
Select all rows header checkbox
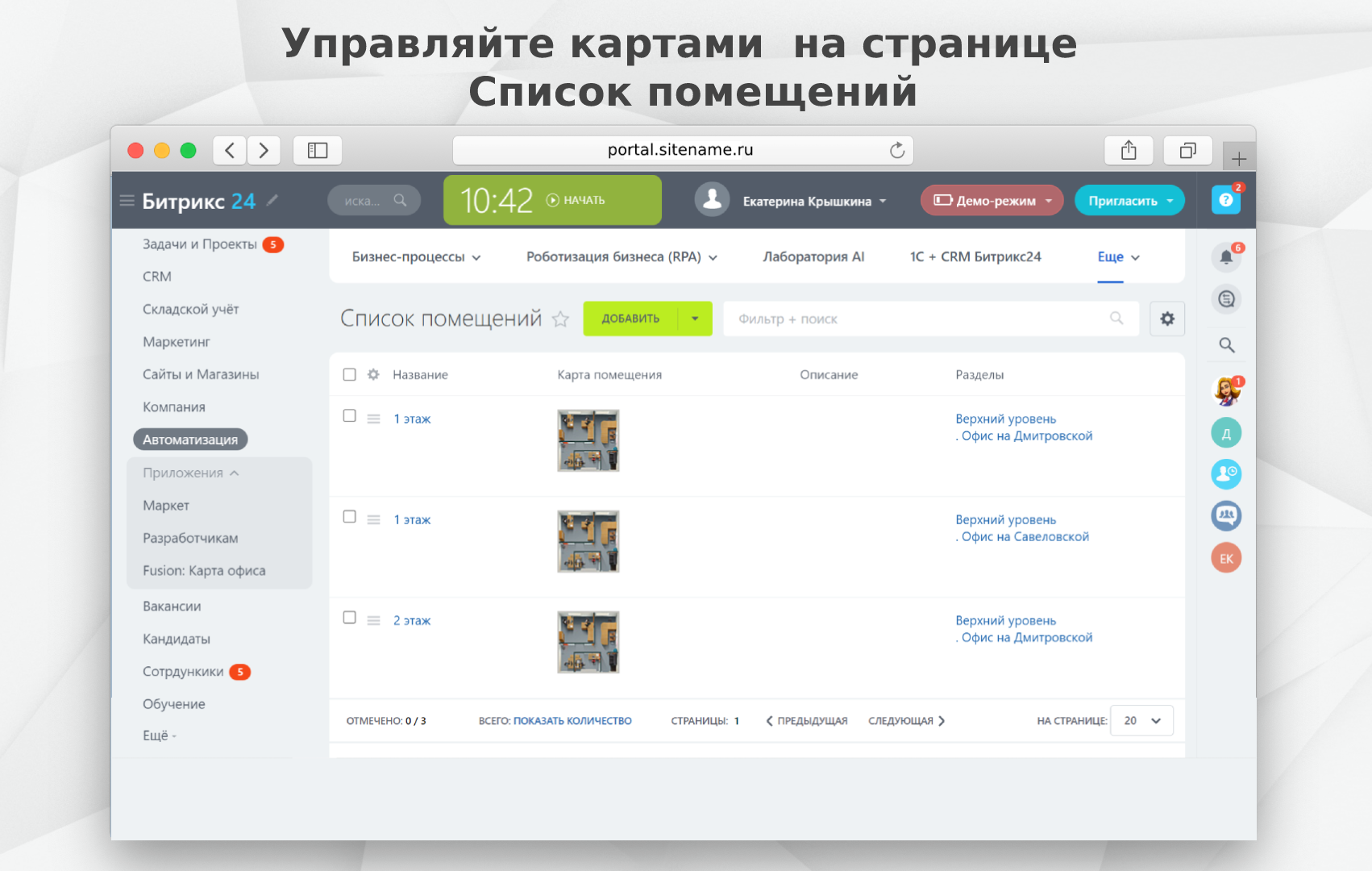point(349,374)
